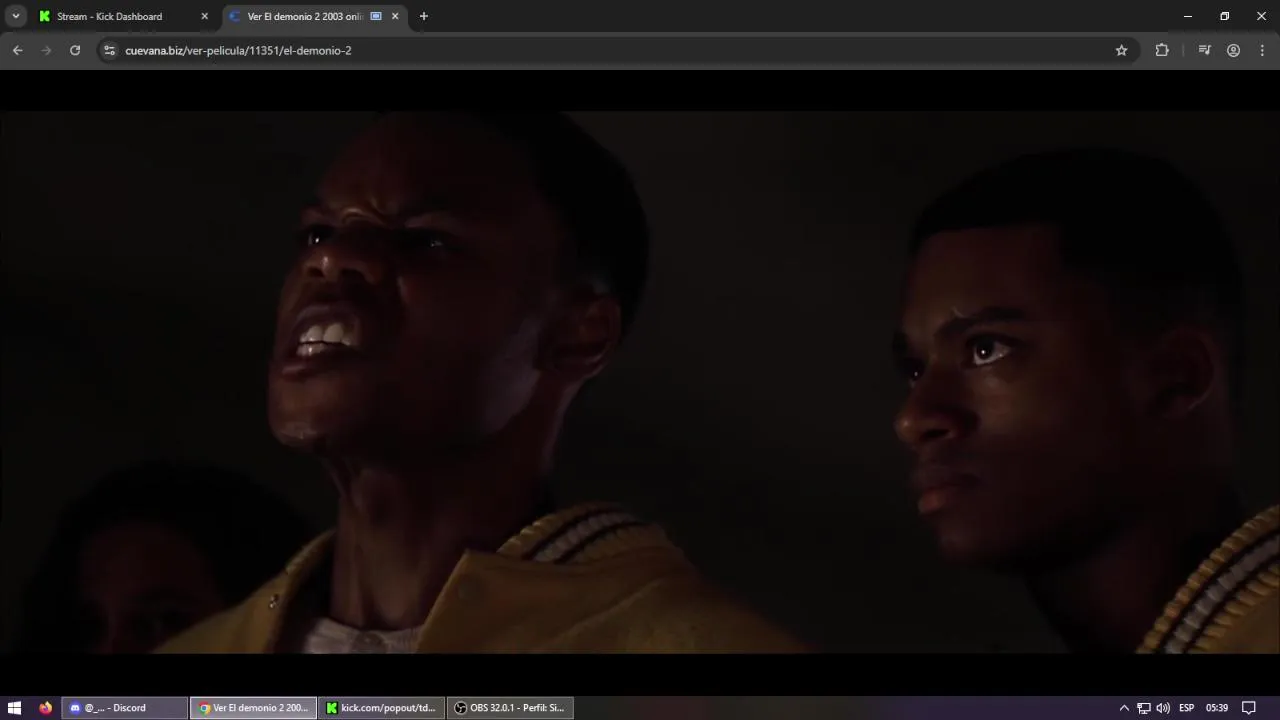
Task: Click the media playing indicator on tab
Action: 376,16
